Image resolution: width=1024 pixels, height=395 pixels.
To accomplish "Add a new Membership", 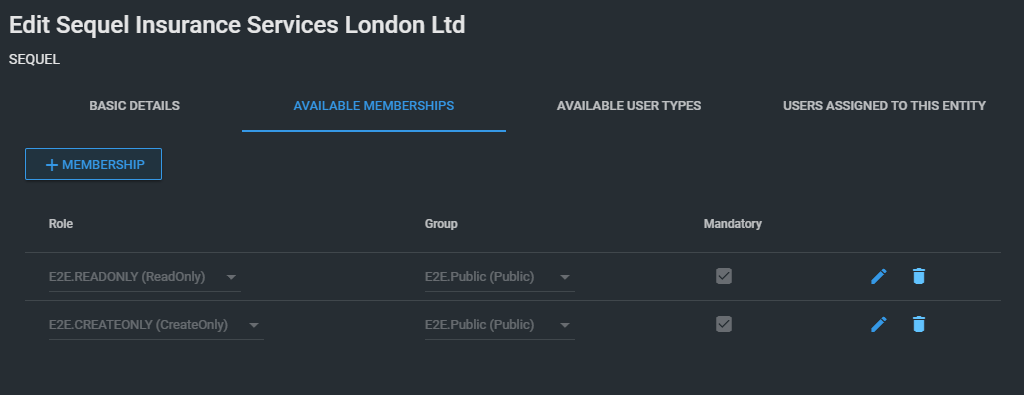I will click(x=93, y=165).
